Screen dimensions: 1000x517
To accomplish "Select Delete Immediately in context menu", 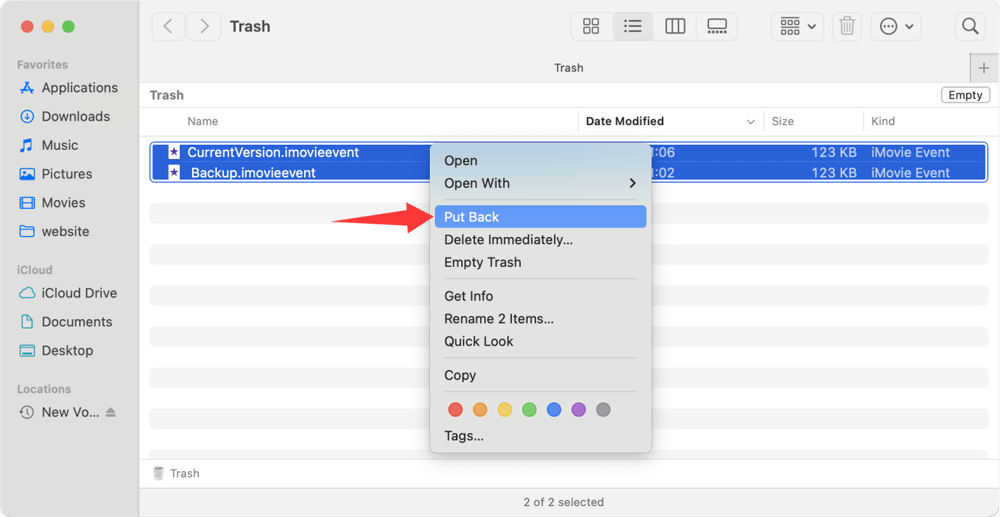I will coord(508,240).
